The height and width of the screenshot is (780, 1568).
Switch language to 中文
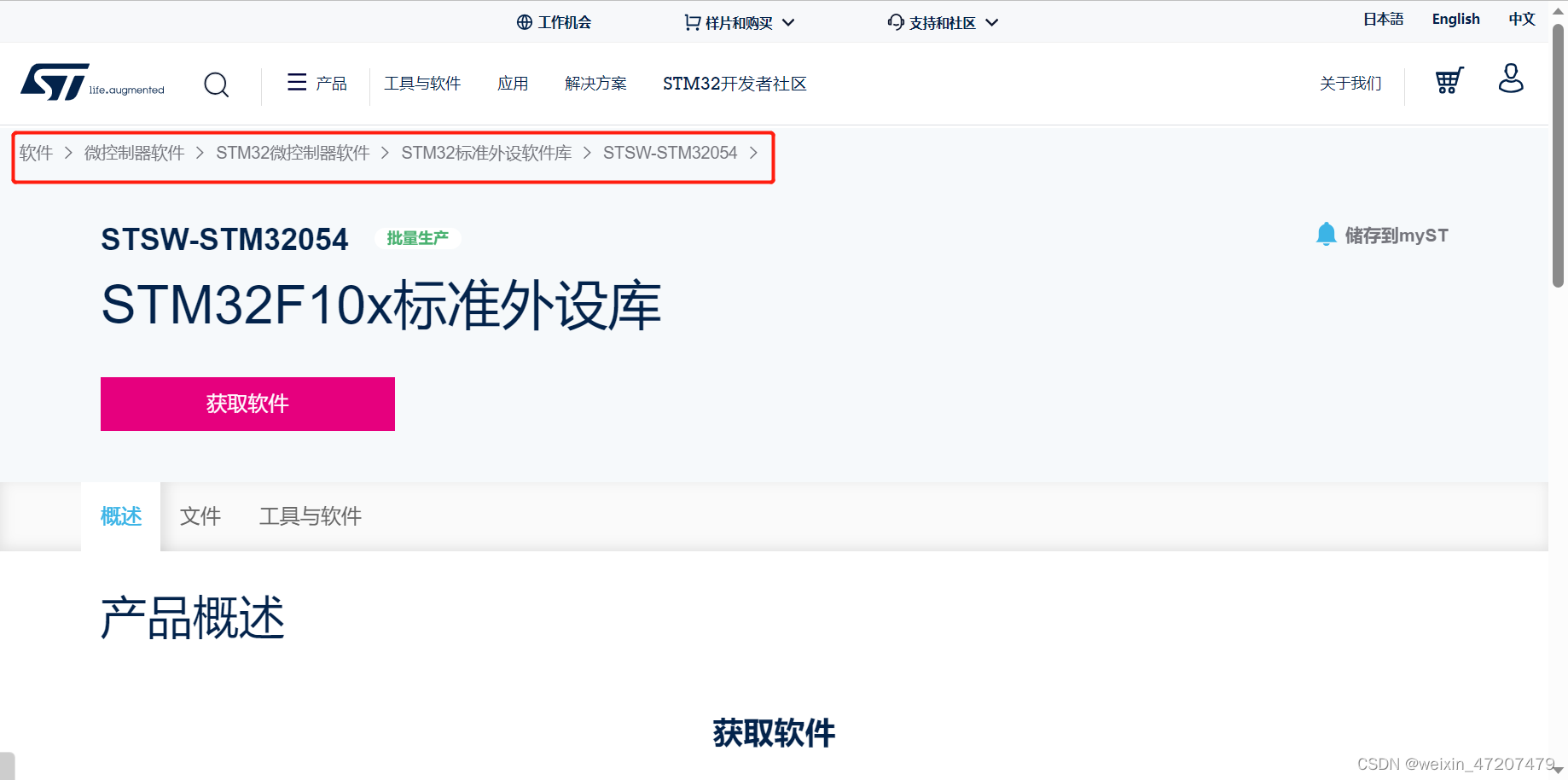pos(1522,19)
